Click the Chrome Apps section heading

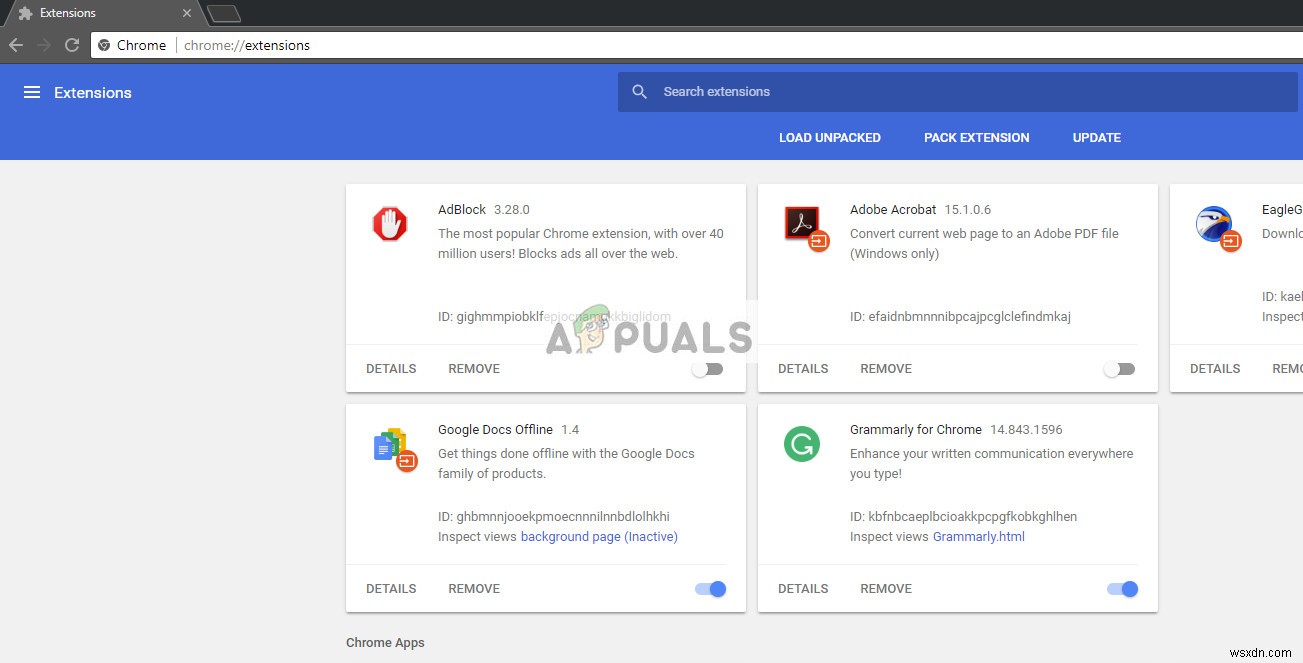tap(385, 643)
